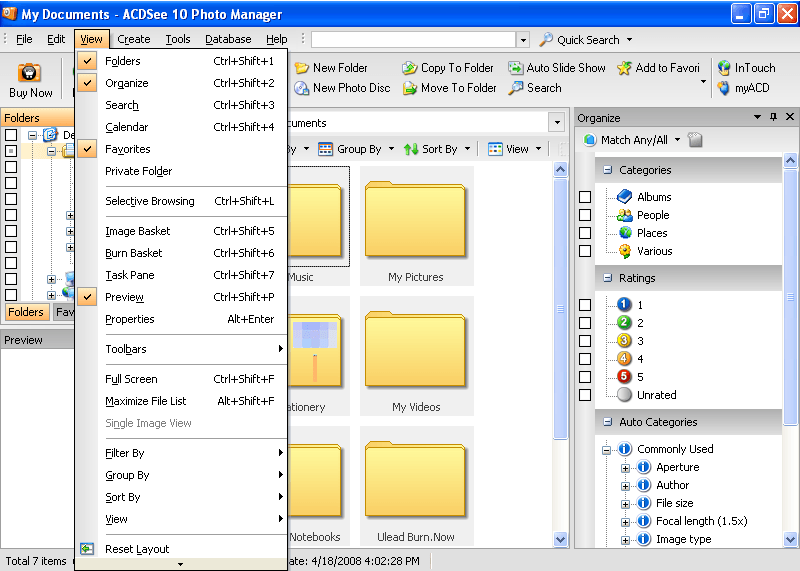
Task: Click the Places category globe icon
Action: click(625, 233)
